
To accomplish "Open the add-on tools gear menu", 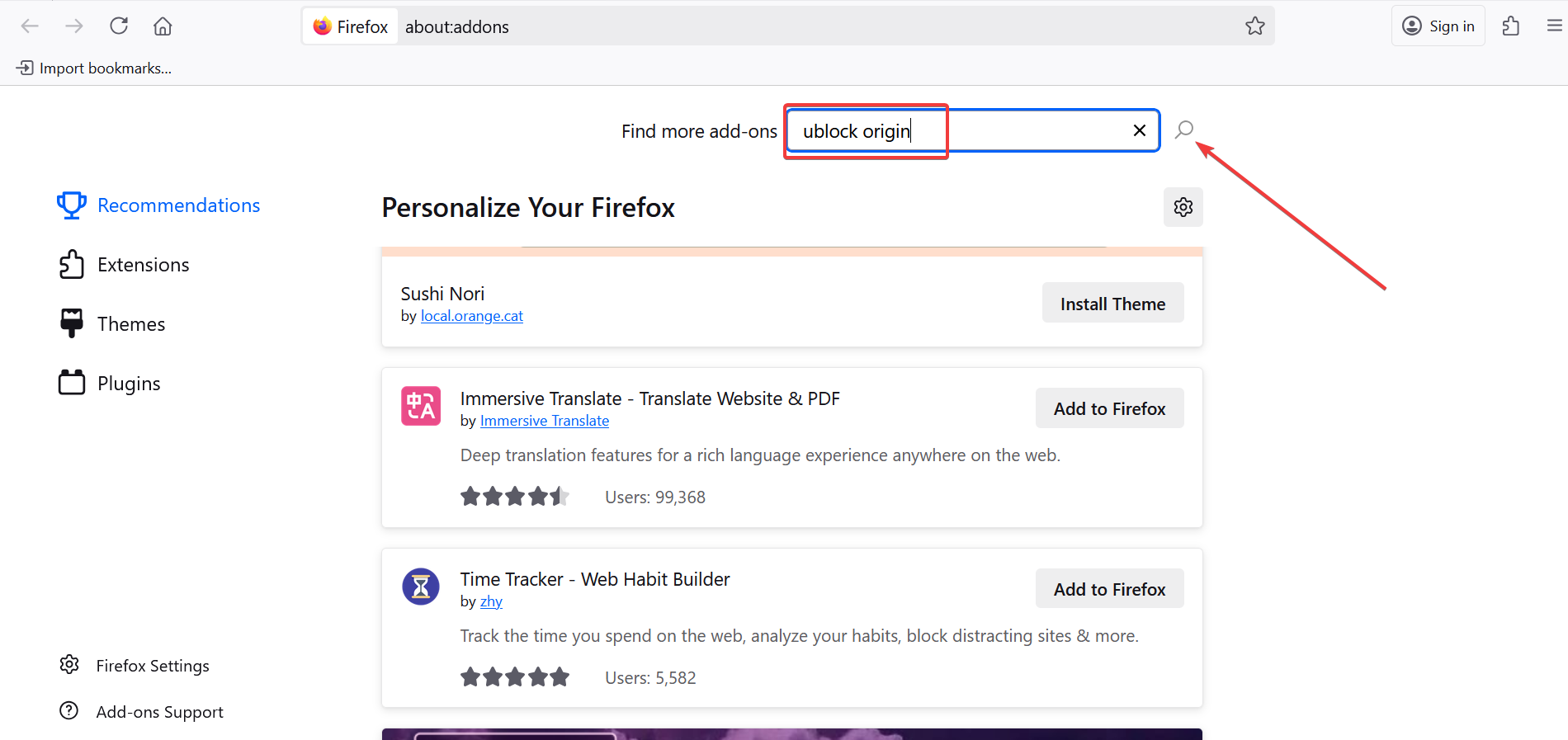I will click(x=1183, y=207).
